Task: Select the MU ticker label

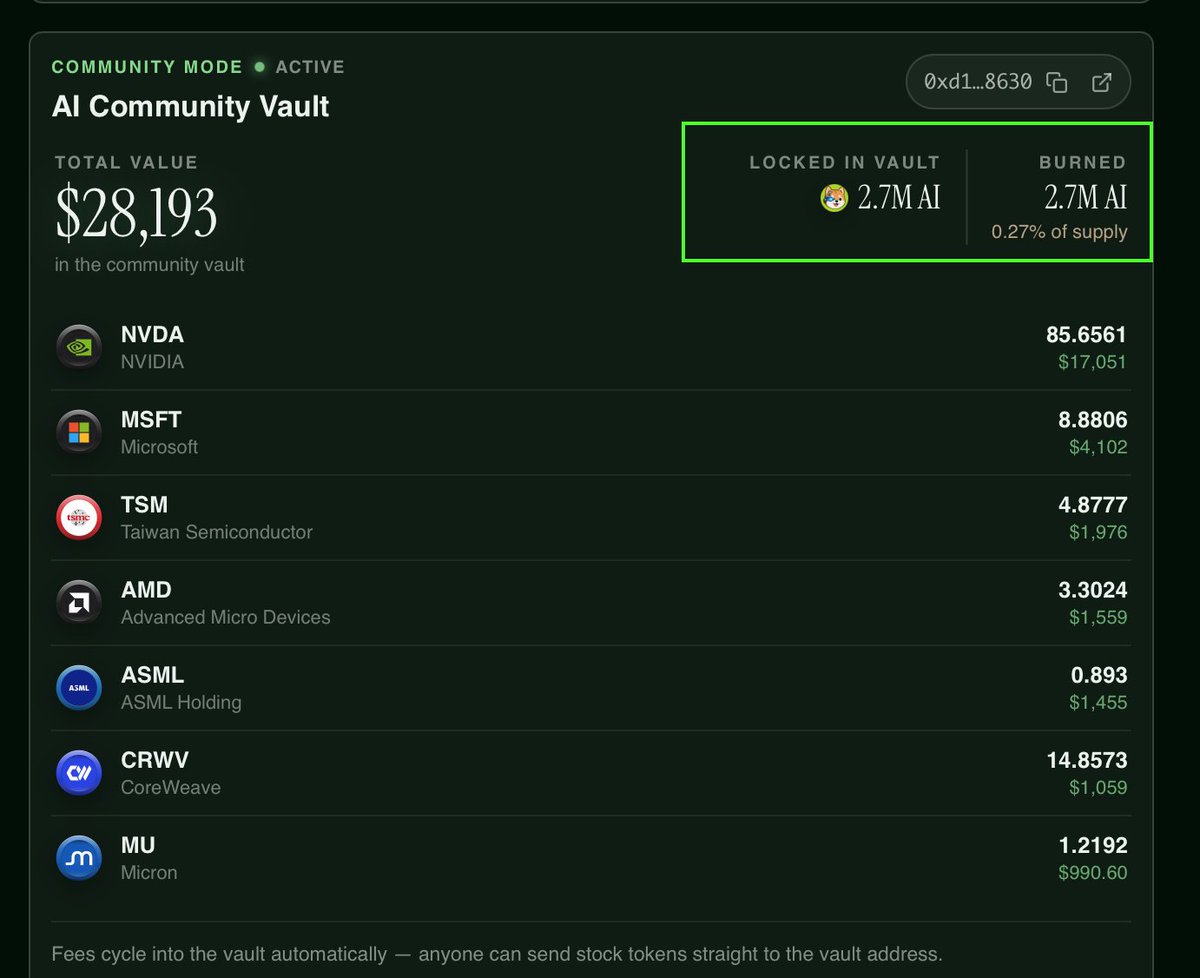Action: click(138, 845)
